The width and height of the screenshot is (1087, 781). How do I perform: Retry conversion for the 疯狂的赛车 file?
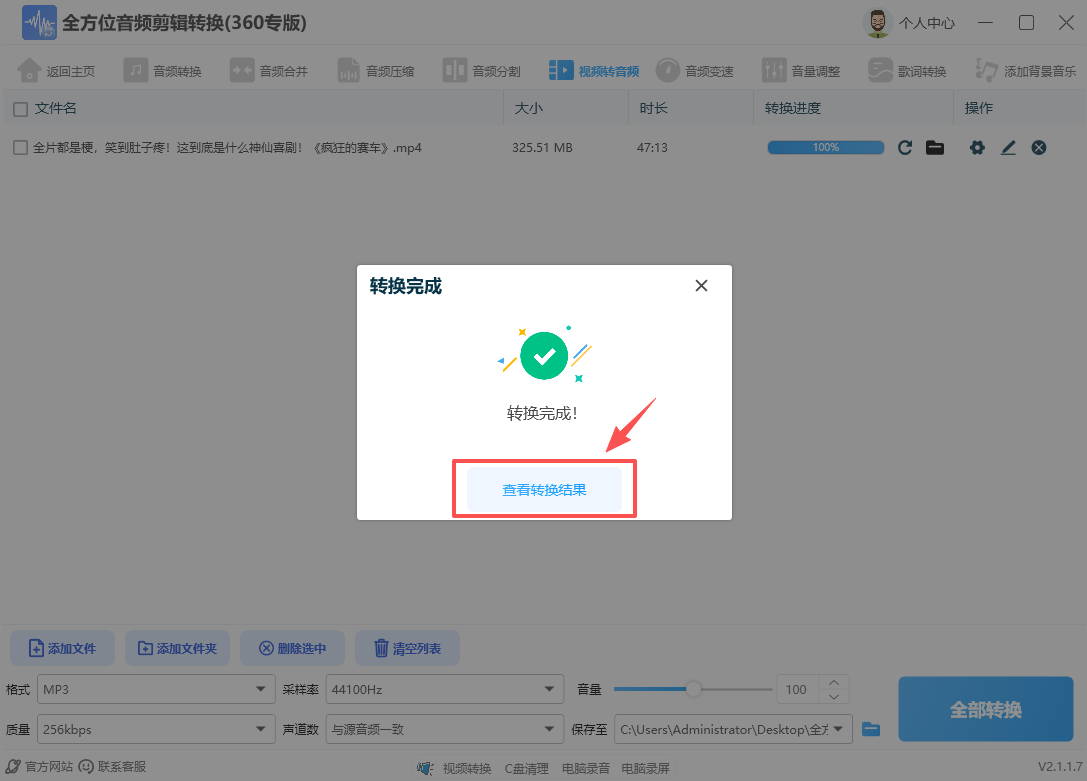click(x=904, y=147)
